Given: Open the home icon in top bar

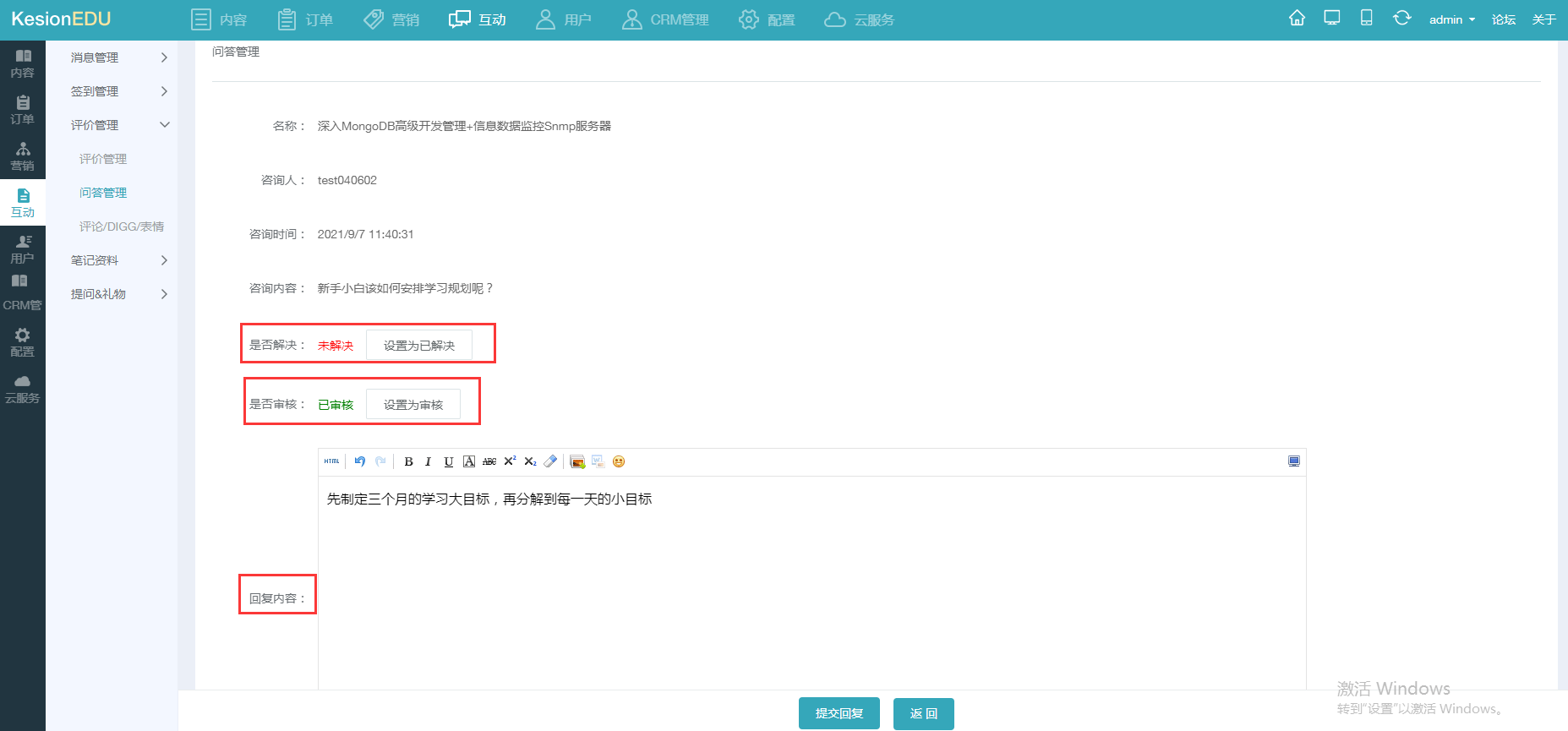Looking at the screenshot, I should (1297, 19).
